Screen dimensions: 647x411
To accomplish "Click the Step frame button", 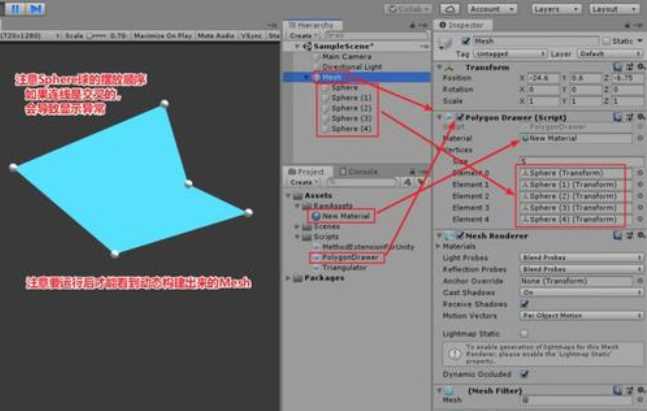I will [35, 8].
